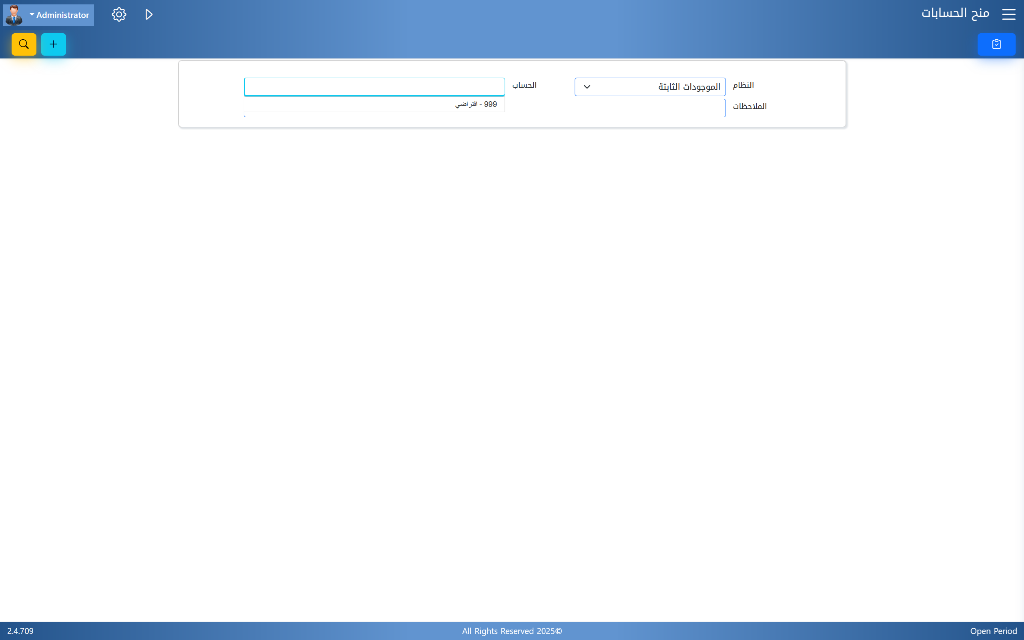This screenshot has width=1024, height=640.
Task: Open the hamburger main menu
Action: [x=1008, y=14]
